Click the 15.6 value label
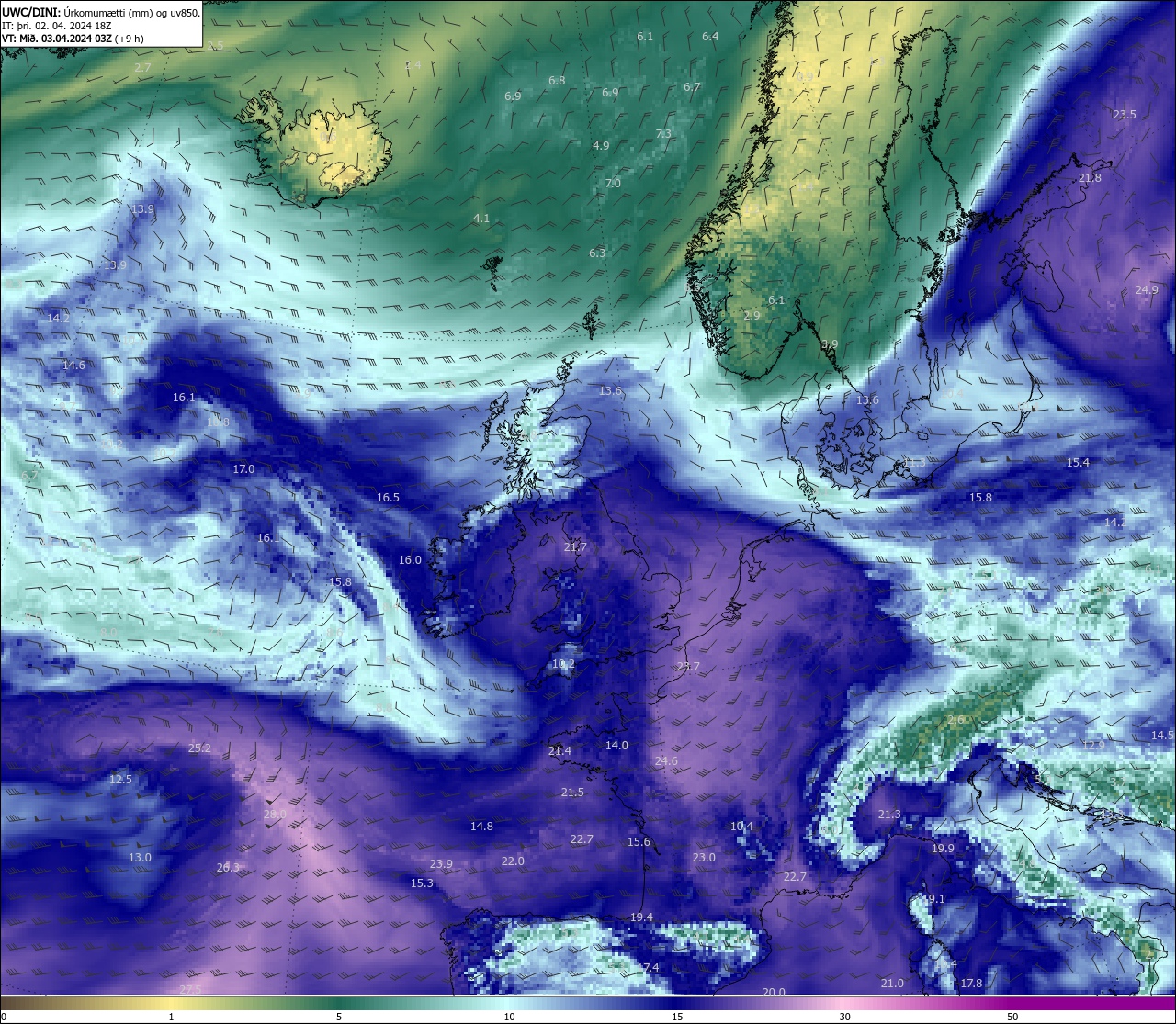The image size is (1176, 1024). click(x=639, y=842)
